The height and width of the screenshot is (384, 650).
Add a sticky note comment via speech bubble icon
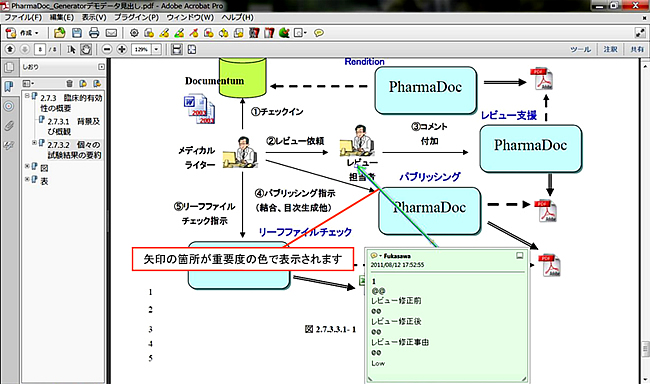(319, 33)
